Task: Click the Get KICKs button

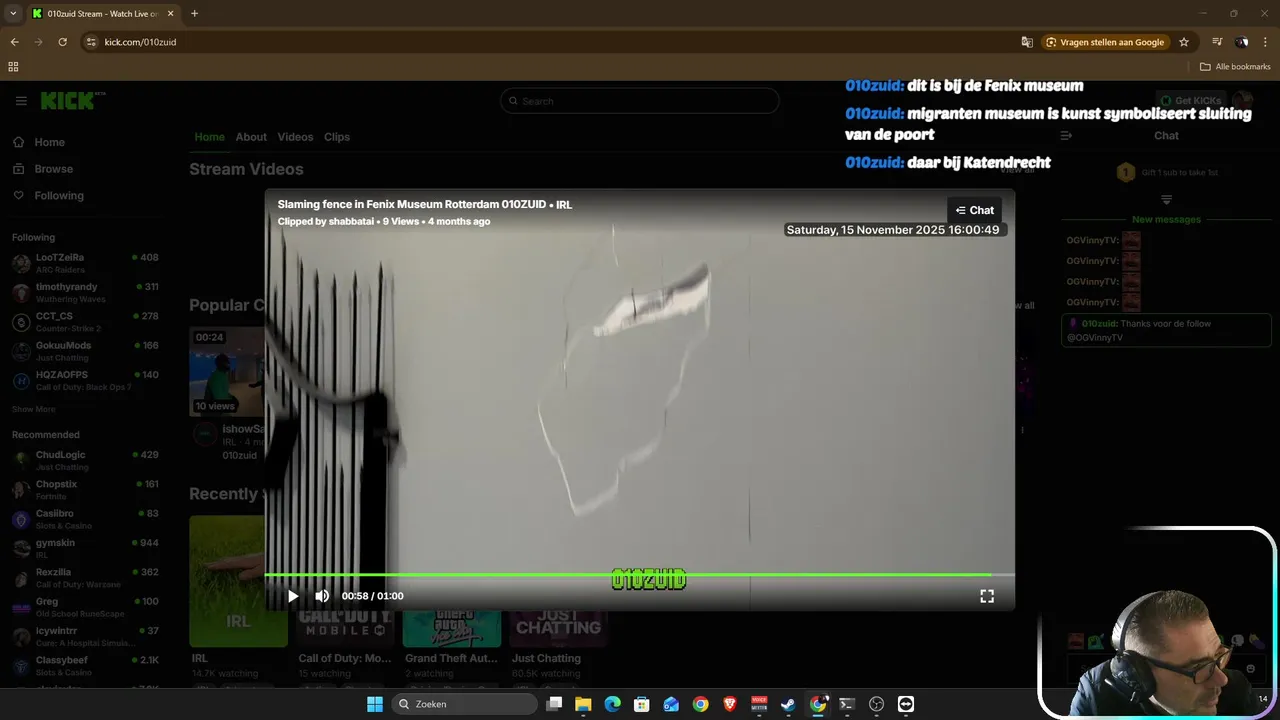Action: pos(1190,101)
